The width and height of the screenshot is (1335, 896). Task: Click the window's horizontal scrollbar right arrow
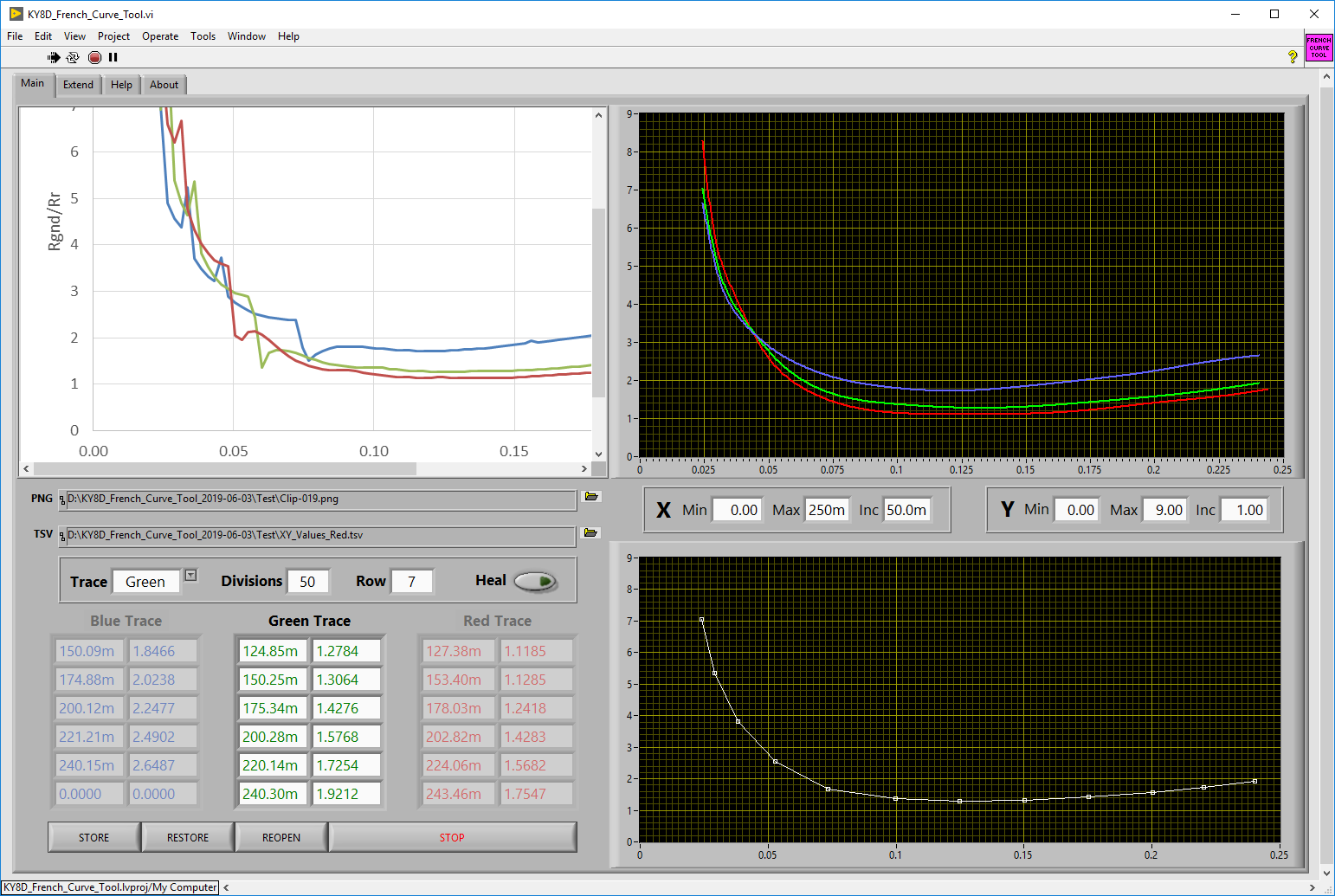(1312, 887)
